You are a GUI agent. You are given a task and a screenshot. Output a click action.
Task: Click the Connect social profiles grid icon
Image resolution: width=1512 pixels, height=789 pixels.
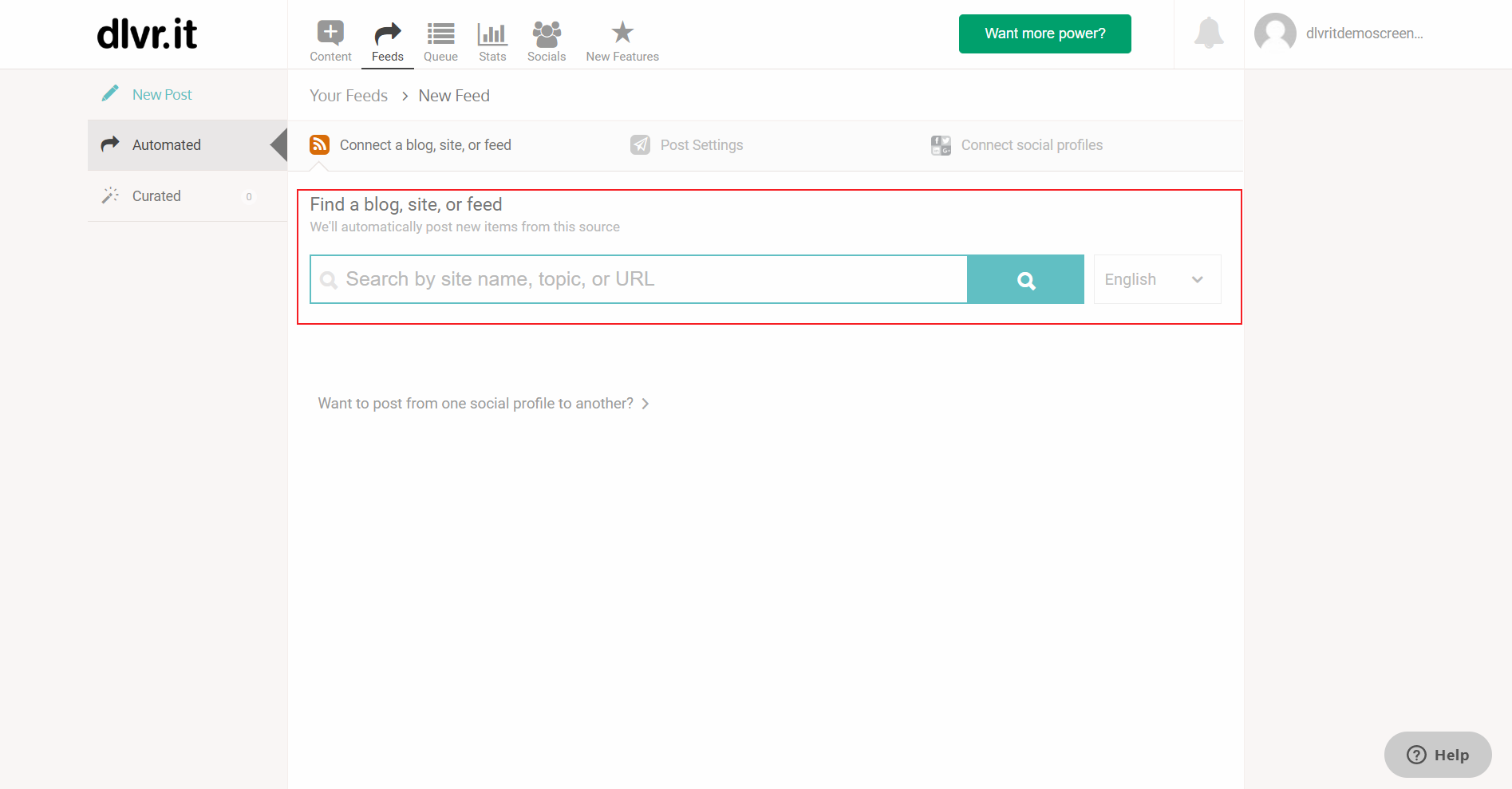(x=941, y=145)
